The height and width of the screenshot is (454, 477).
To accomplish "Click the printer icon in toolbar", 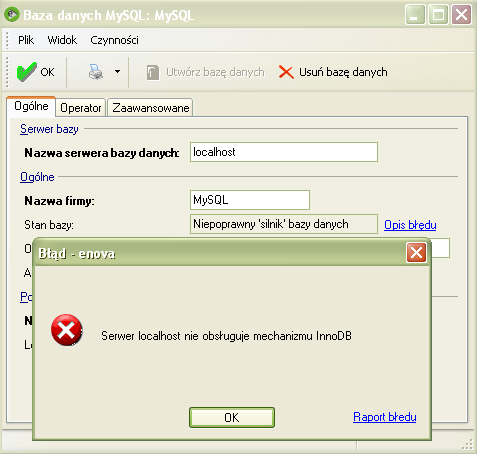I will point(96,72).
